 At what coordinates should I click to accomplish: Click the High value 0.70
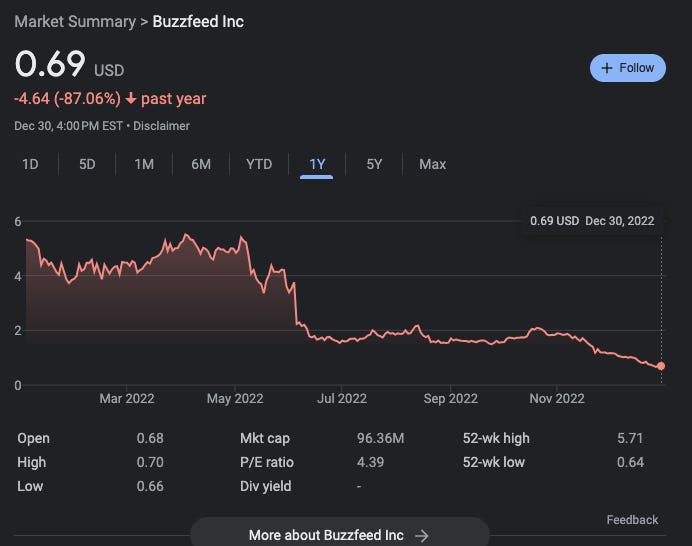(x=150, y=462)
